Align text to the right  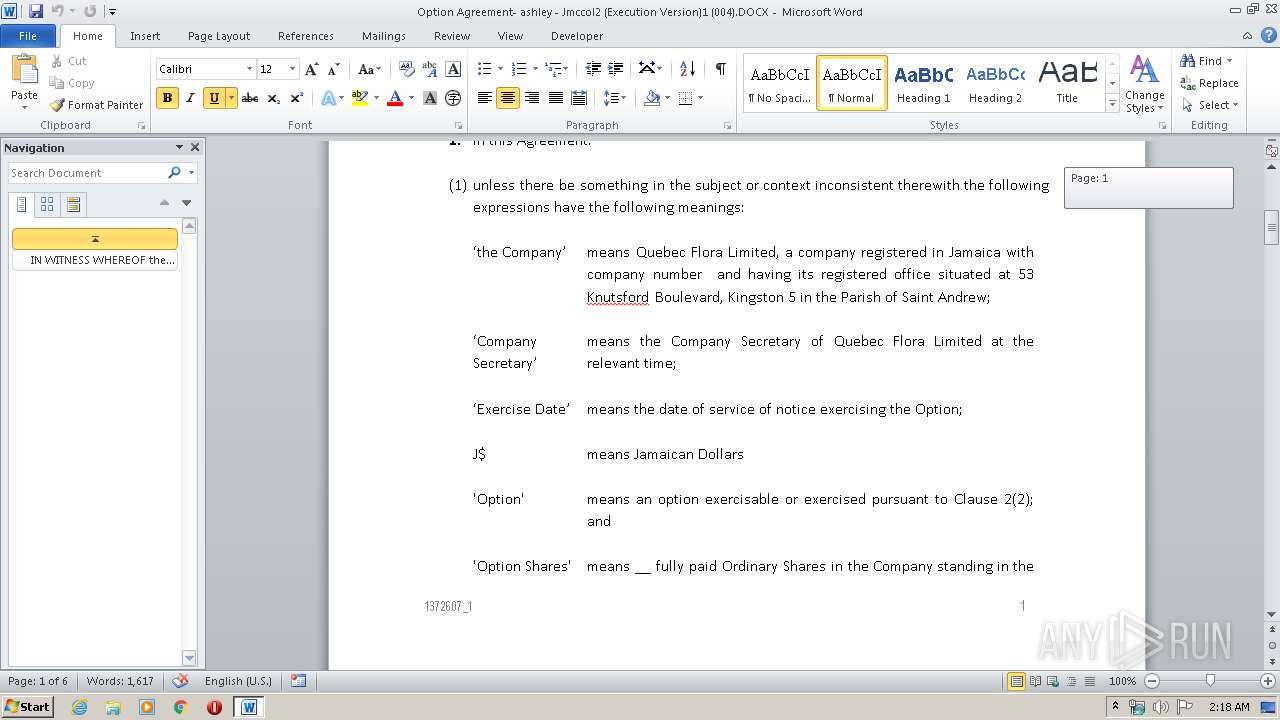531,98
